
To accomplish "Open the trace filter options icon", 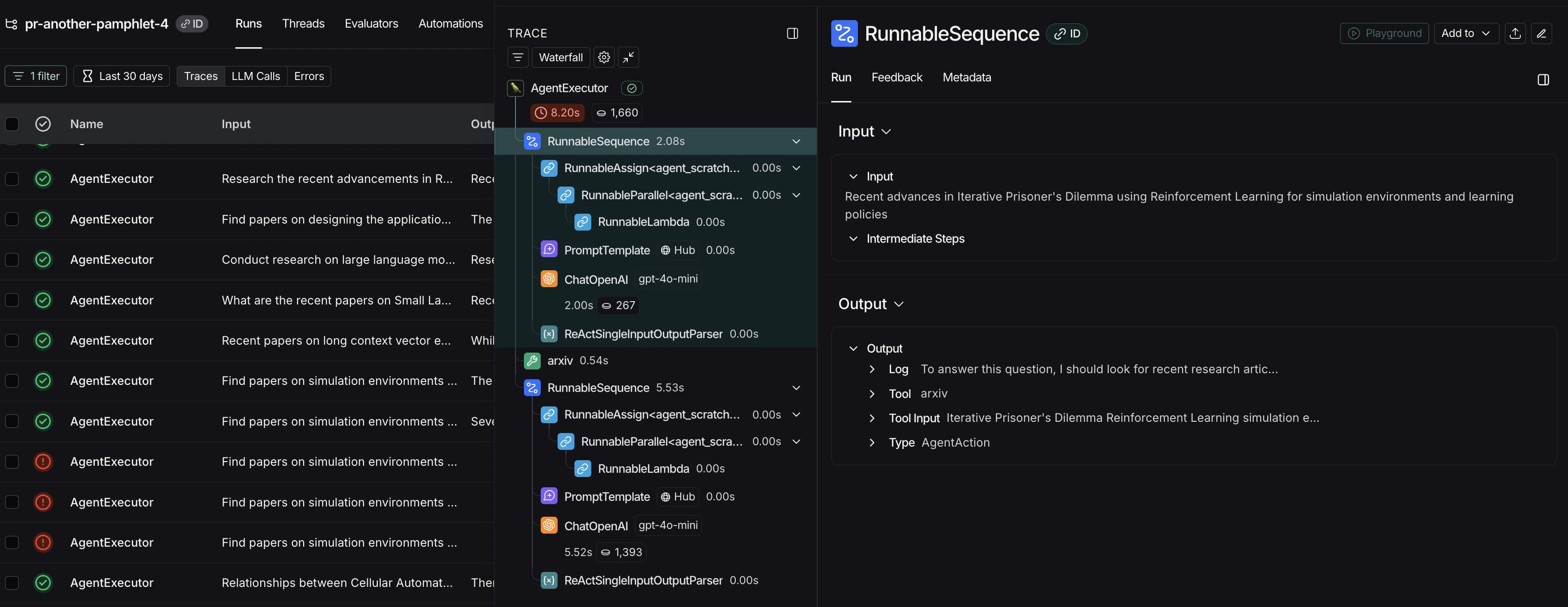I will [x=518, y=57].
